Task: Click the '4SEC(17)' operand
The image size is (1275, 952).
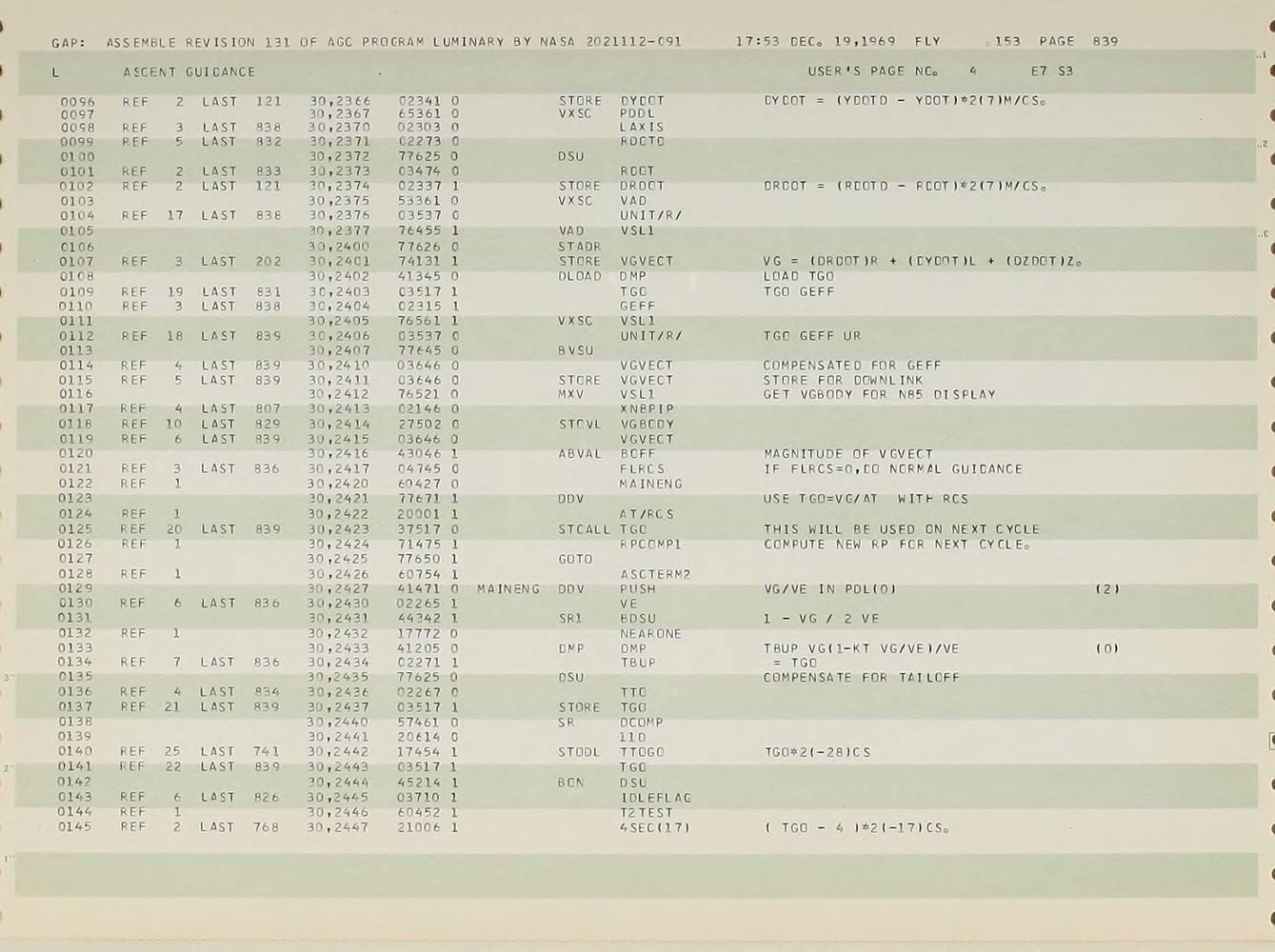Action: 655,827
